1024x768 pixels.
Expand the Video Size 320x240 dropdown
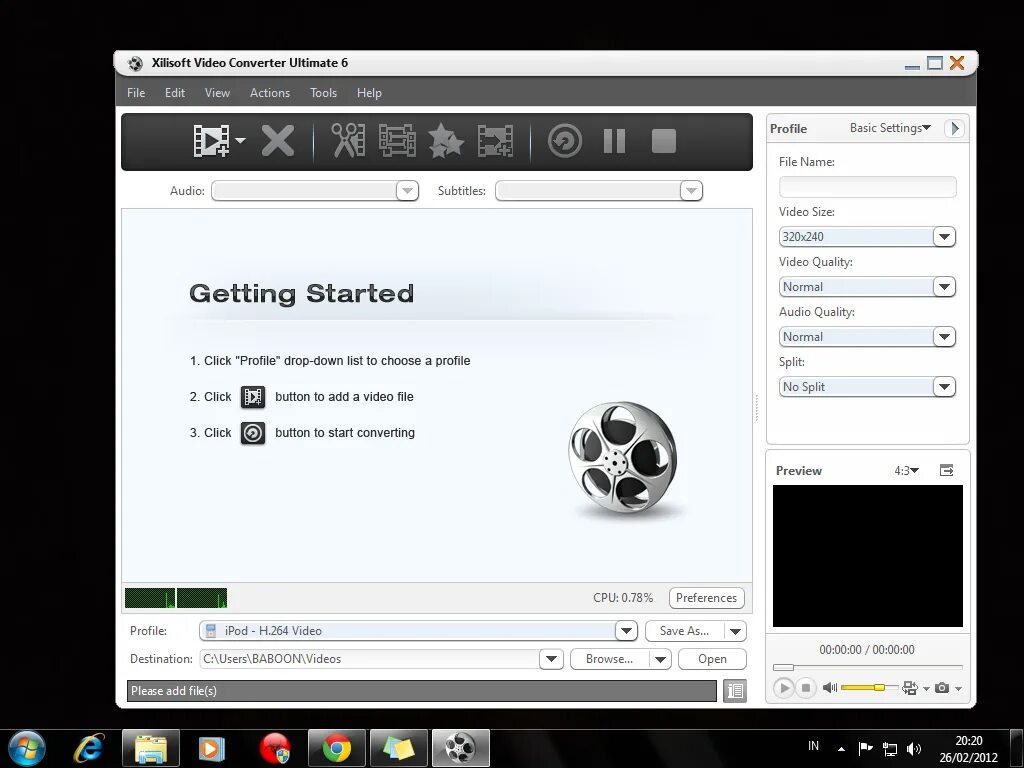(944, 236)
